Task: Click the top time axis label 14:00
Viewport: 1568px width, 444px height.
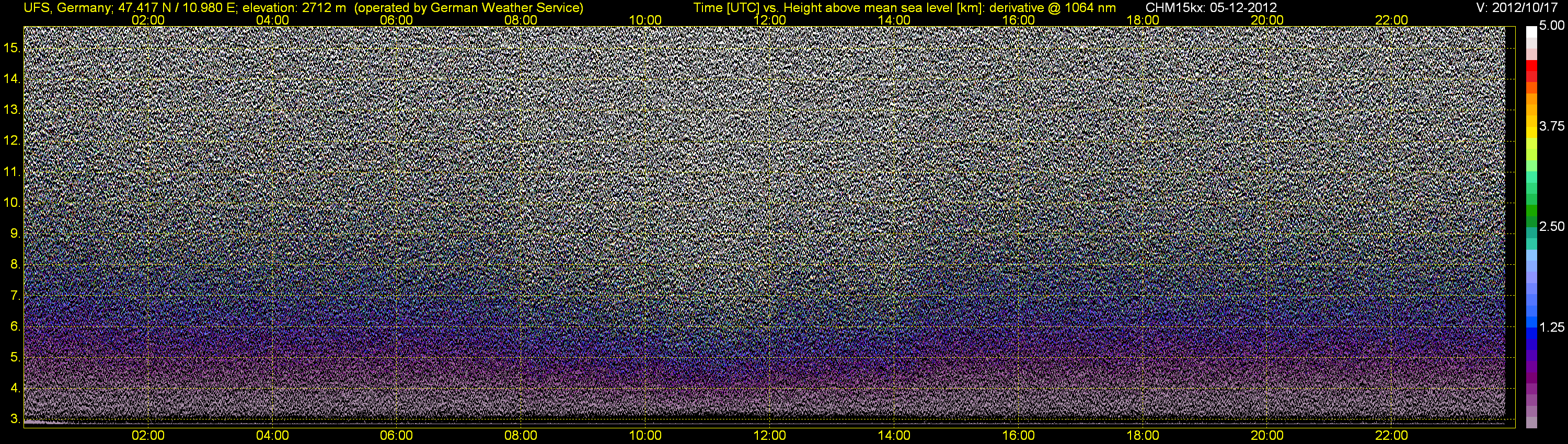Action: coord(894,20)
